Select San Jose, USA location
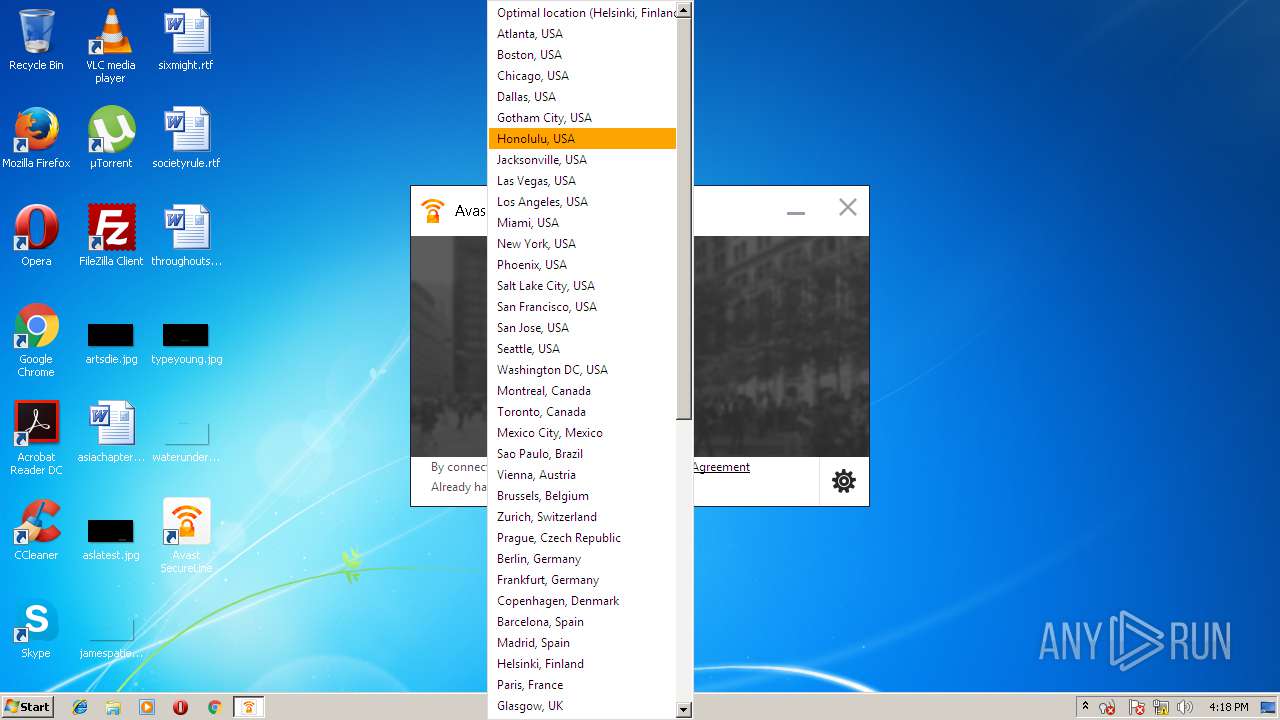The image size is (1280, 720). coord(582,328)
